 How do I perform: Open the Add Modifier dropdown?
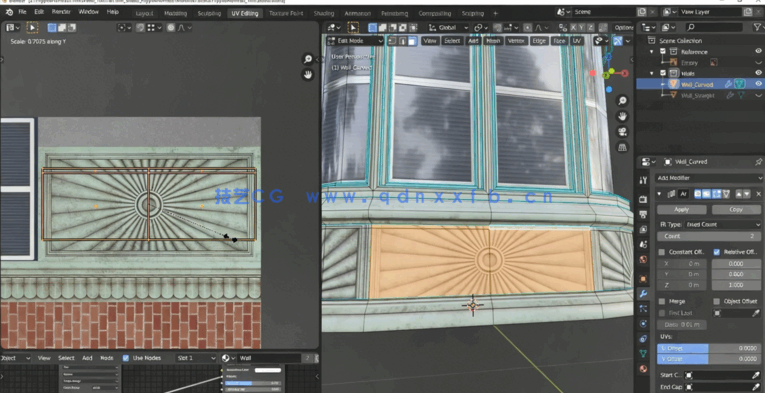[709, 178]
